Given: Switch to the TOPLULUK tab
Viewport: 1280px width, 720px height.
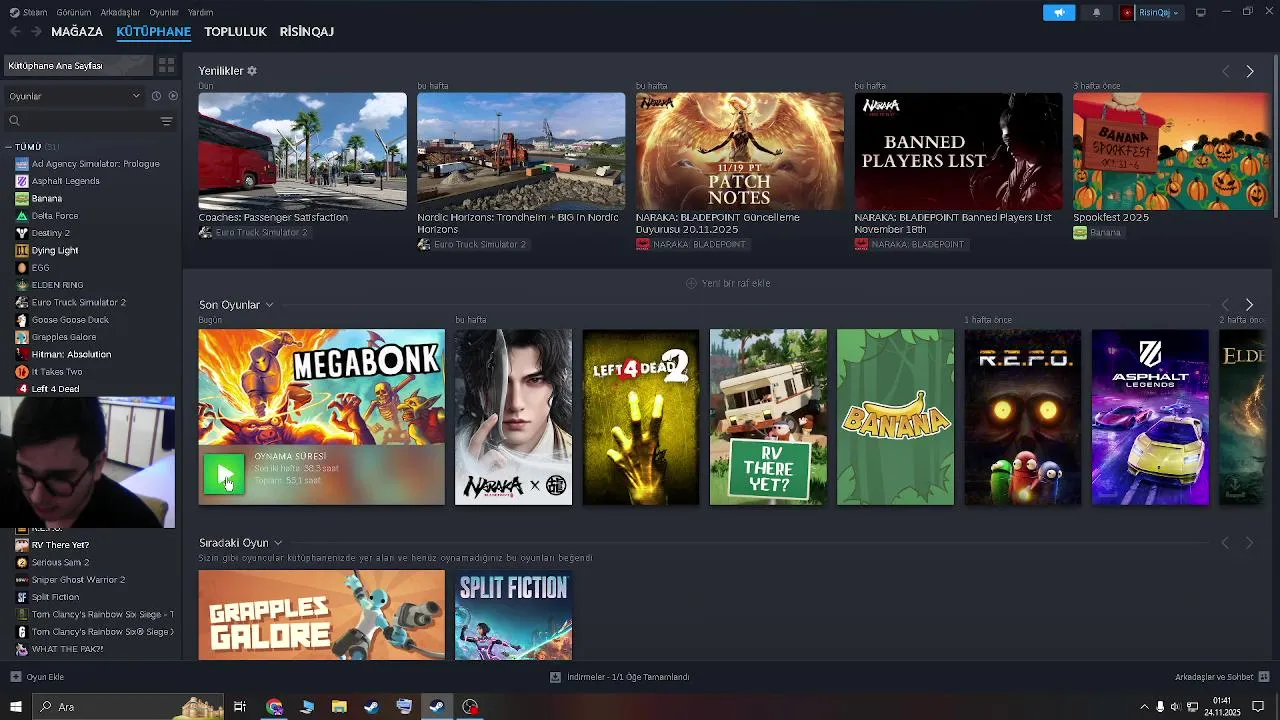Looking at the screenshot, I should click(235, 31).
